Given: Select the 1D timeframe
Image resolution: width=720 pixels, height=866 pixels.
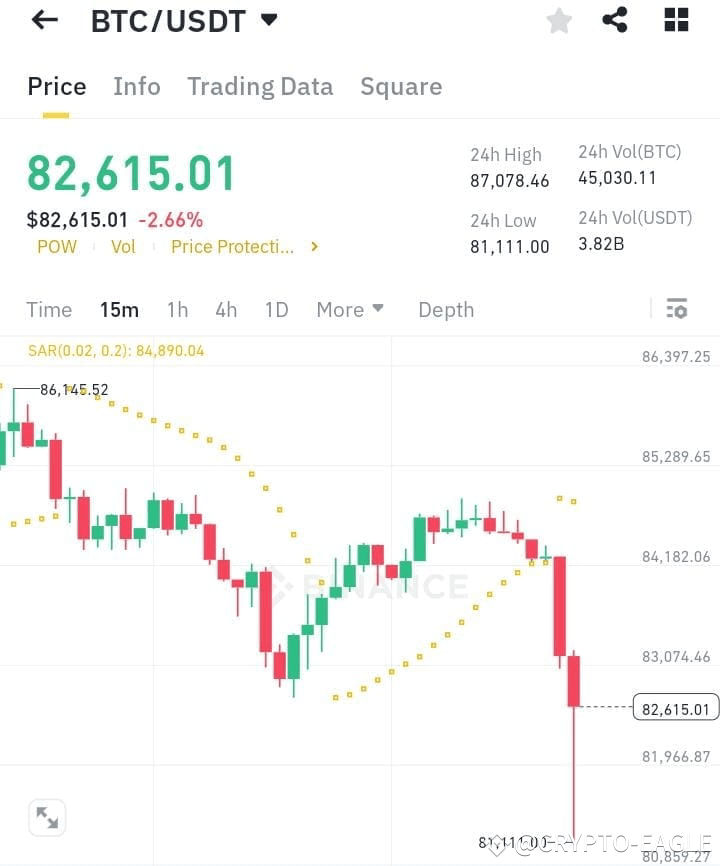Looking at the screenshot, I should point(276,310).
